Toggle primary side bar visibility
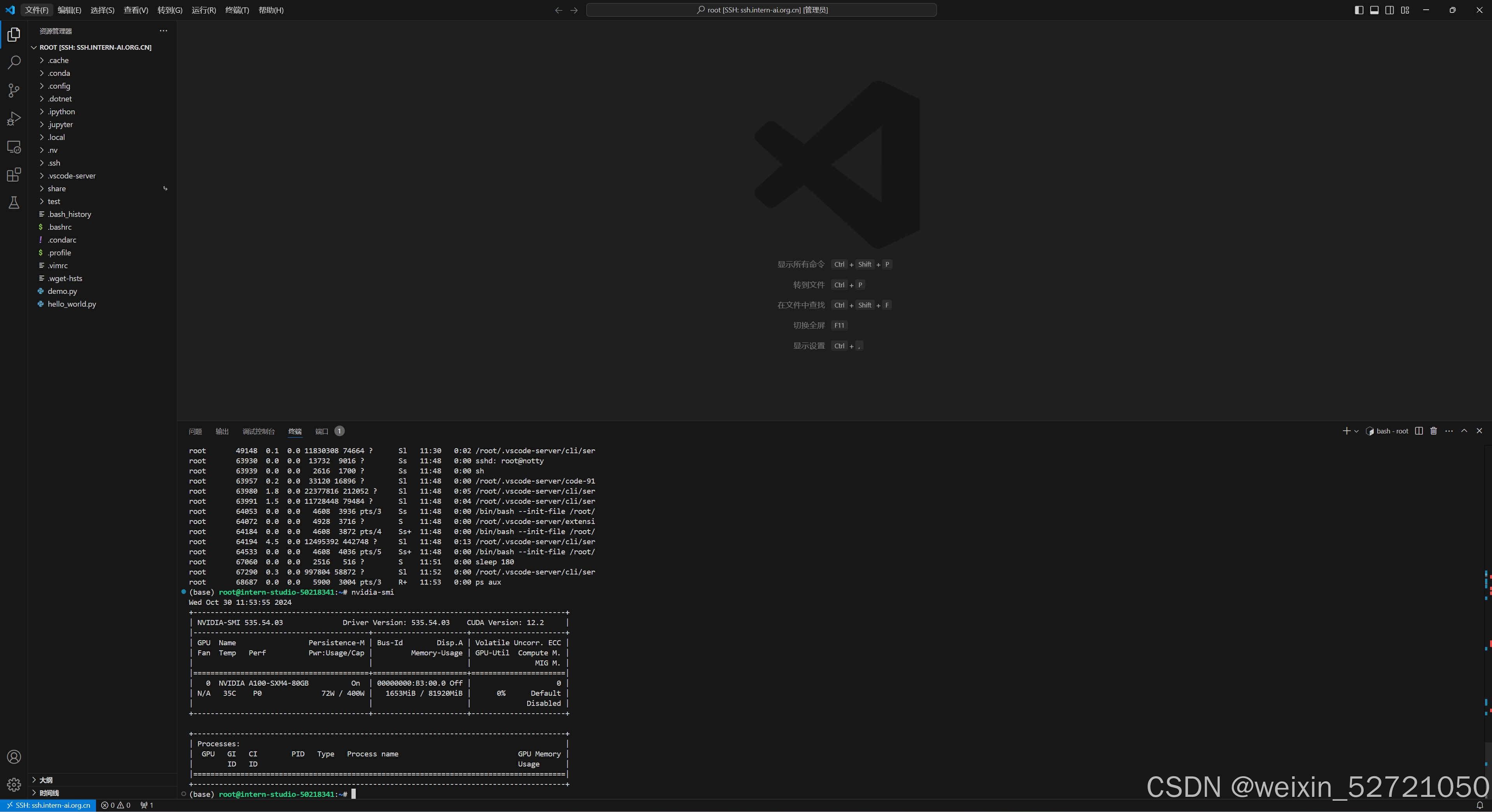Image resolution: width=1492 pixels, height=812 pixels. tap(1359, 10)
